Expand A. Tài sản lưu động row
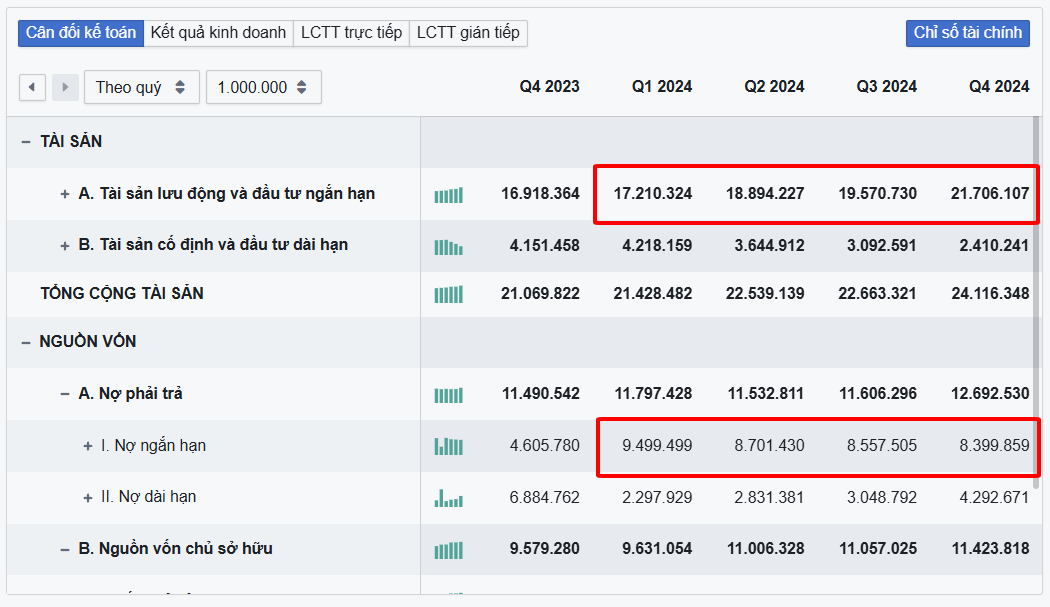 pos(65,194)
